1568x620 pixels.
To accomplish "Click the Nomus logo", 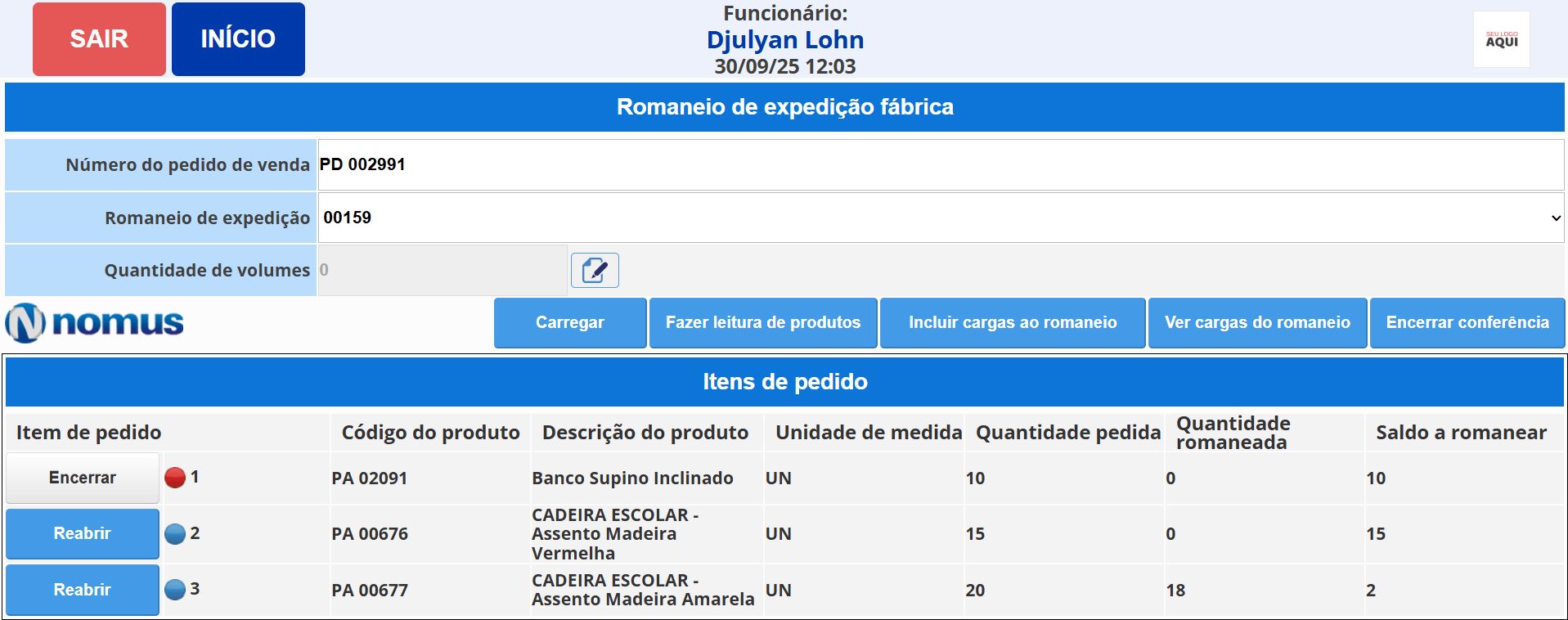I will pyautogui.click(x=95, y=323).
